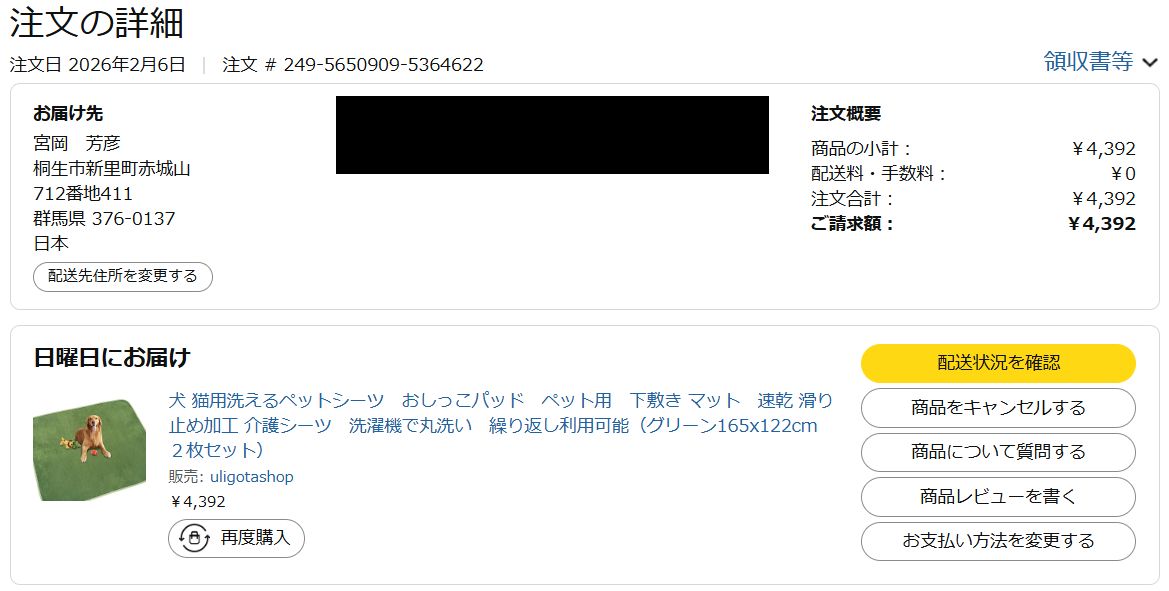The height and width of the screenshot is (591, 1169).
Task: Select the bold ご請求額 total amount
Action: 1102,224
